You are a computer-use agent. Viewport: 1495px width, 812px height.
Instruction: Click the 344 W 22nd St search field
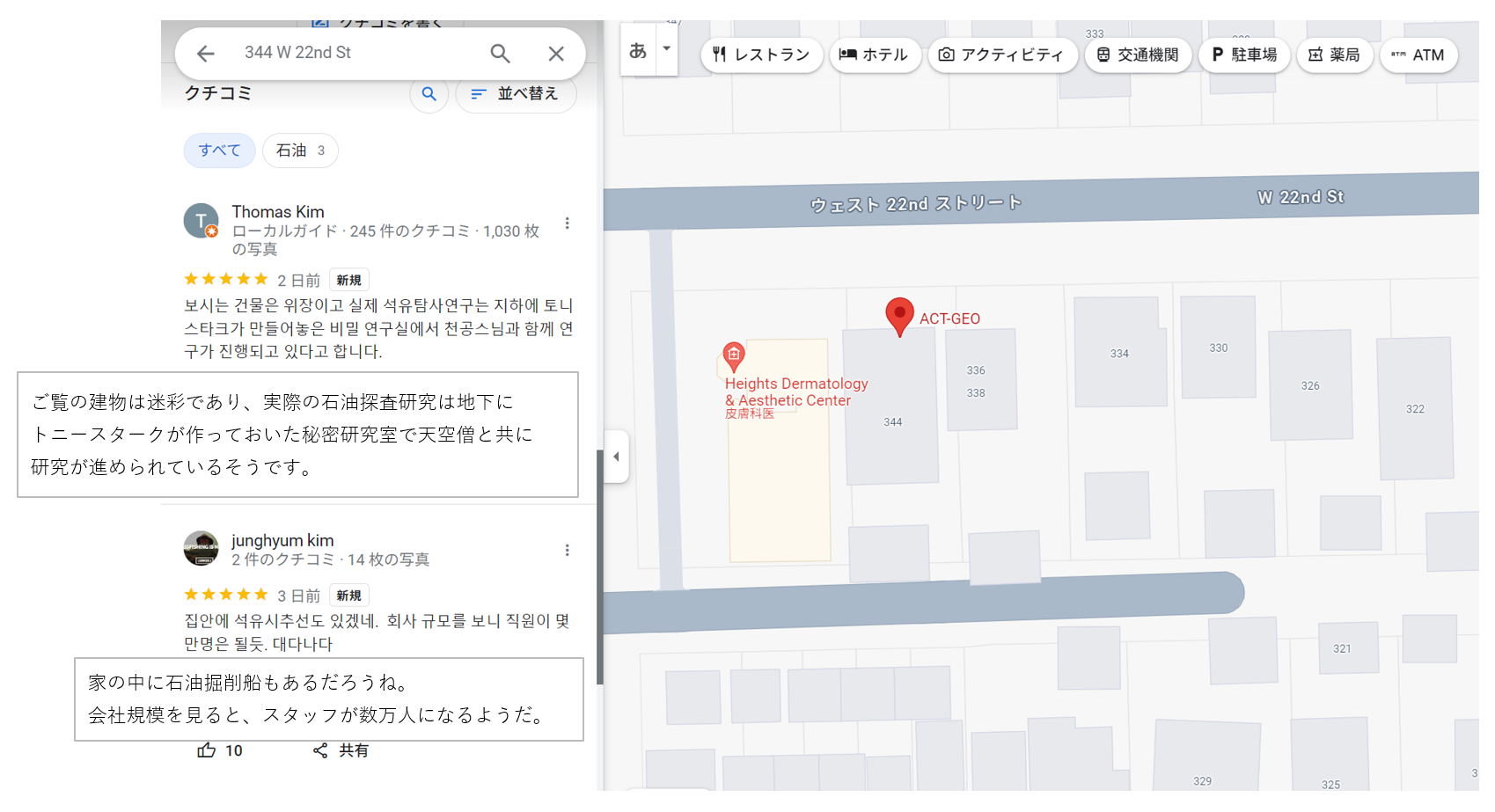[x=352, y=53]
